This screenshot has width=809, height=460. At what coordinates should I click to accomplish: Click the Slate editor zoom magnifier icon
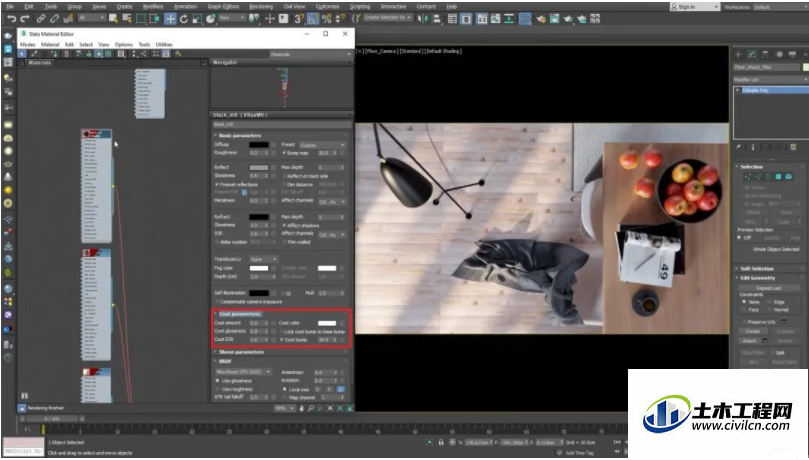click(311, 408)
